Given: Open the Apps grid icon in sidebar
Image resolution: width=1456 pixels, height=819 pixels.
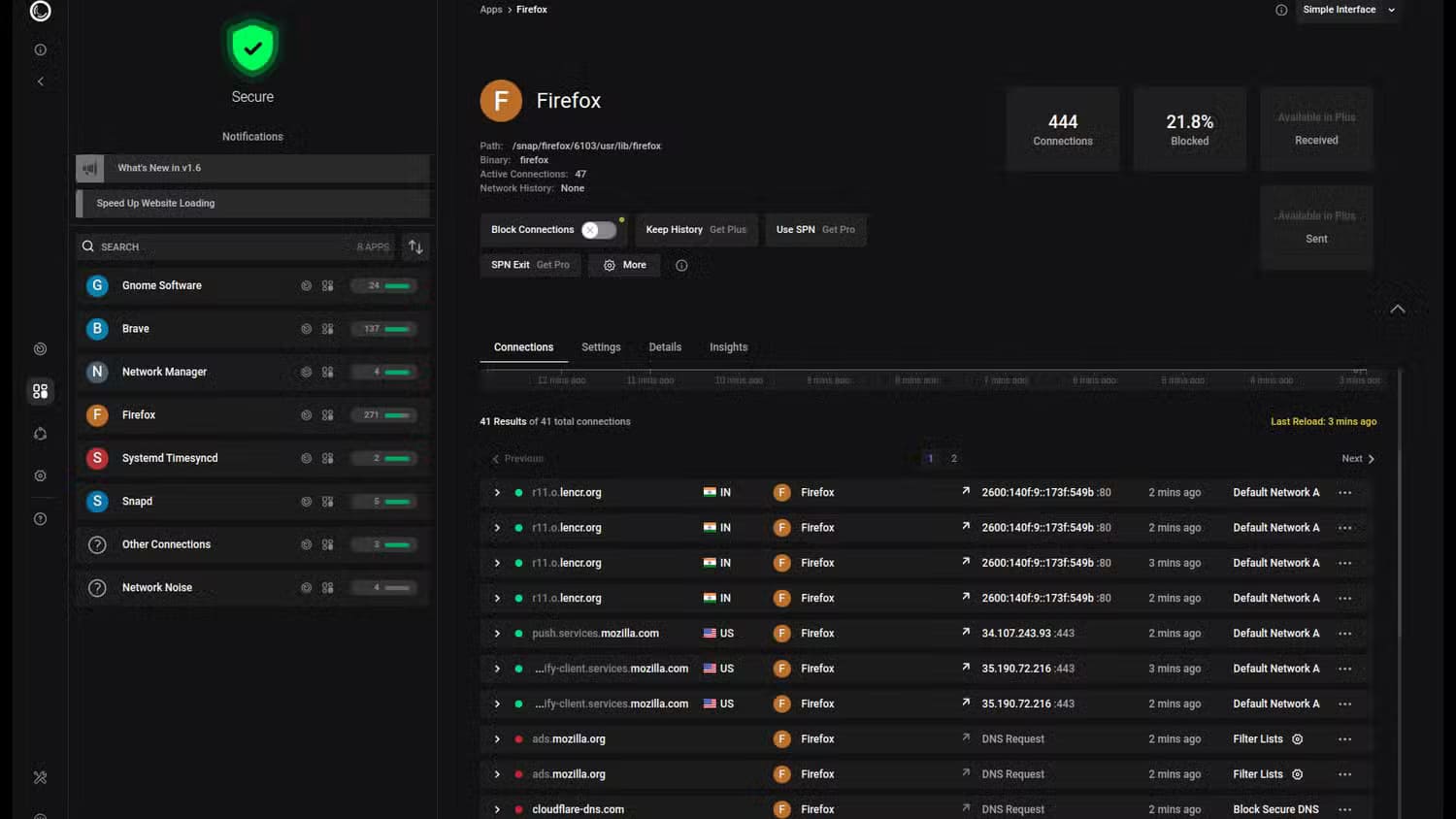Looking at the screenshot, I should tap(40, 391).
